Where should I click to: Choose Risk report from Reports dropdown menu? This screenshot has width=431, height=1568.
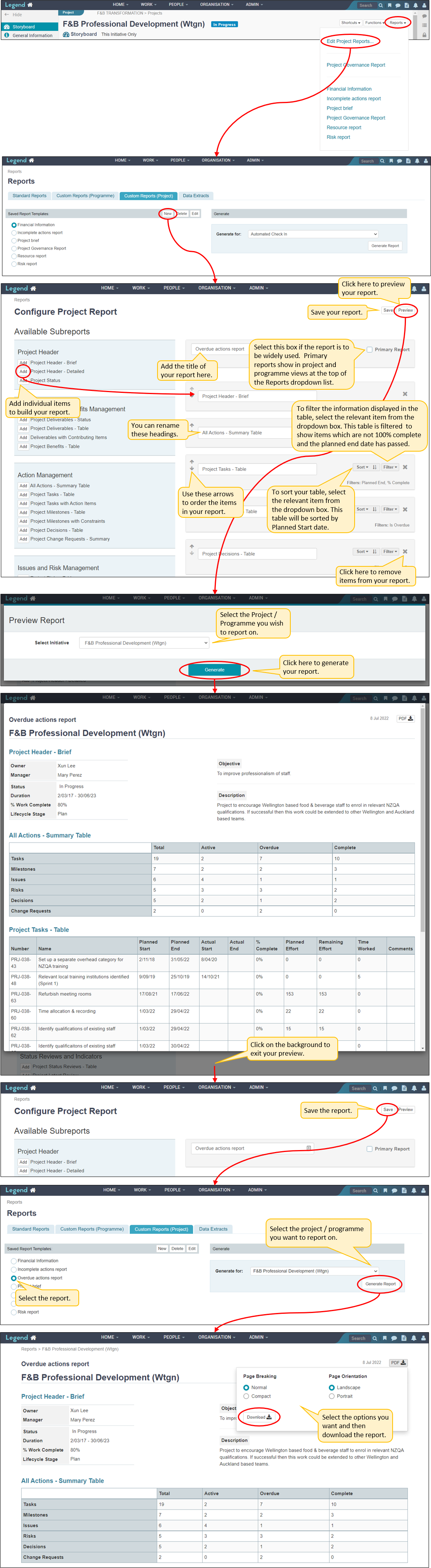(339, 137)
